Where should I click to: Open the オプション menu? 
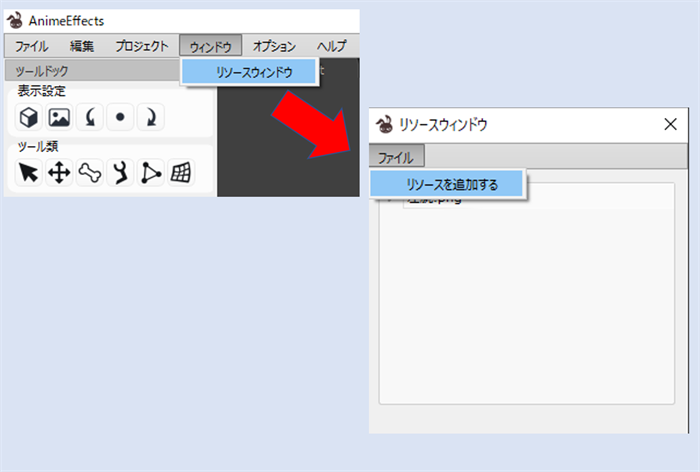274,46
